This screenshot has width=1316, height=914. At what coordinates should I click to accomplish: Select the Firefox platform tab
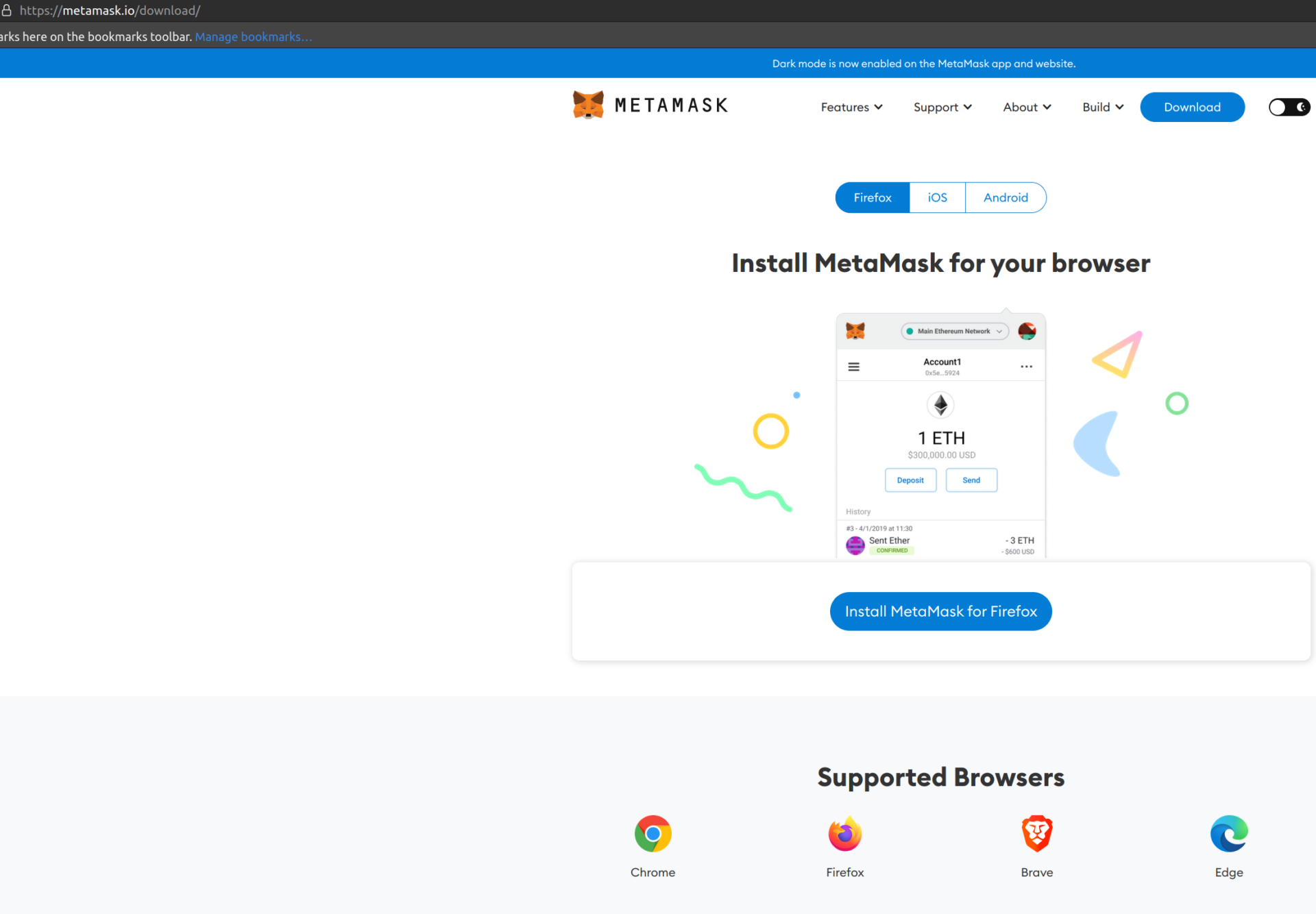[x=873, y=197]
